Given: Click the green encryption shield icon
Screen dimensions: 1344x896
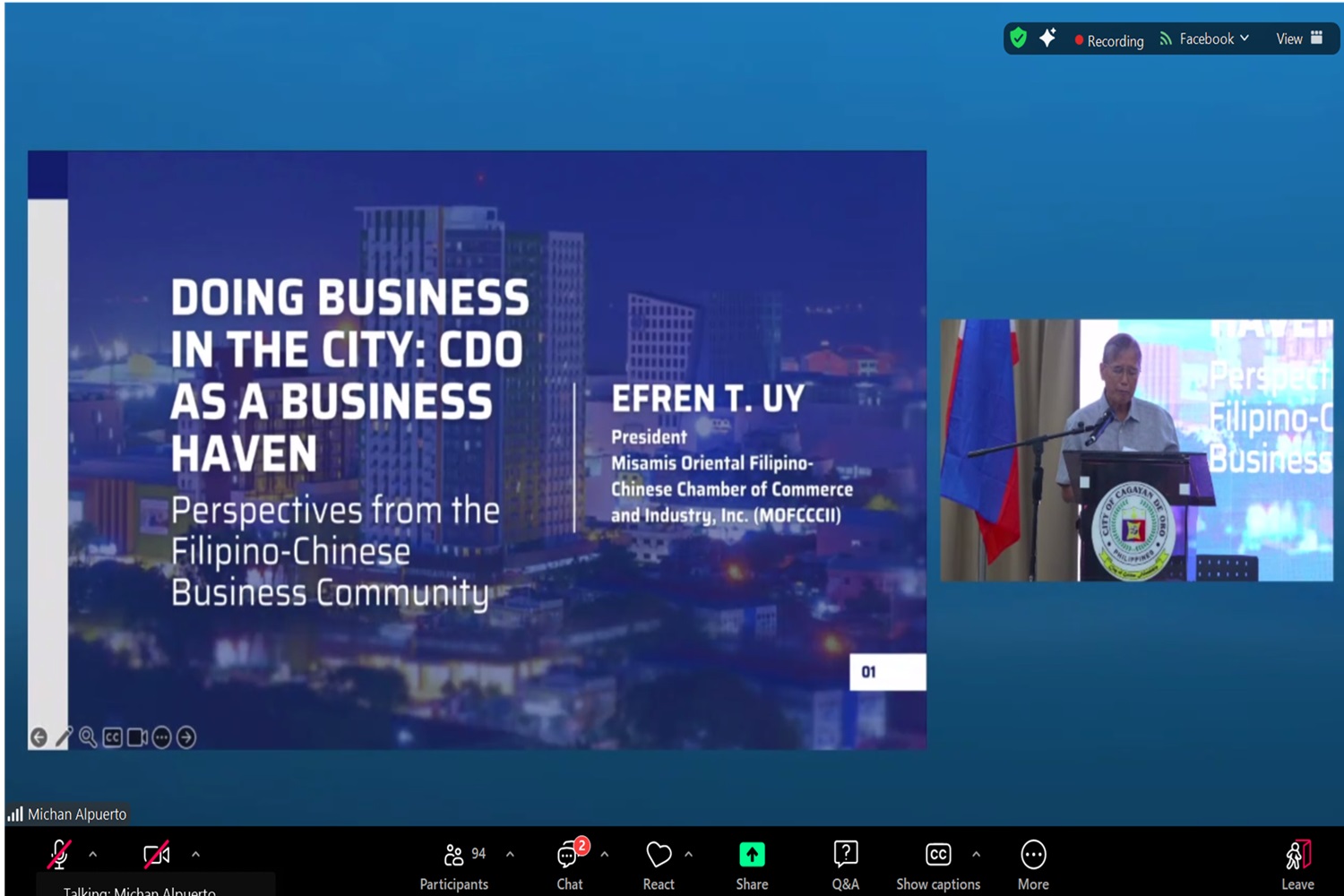Looking at the screenshot, I should click(1018, 39).
